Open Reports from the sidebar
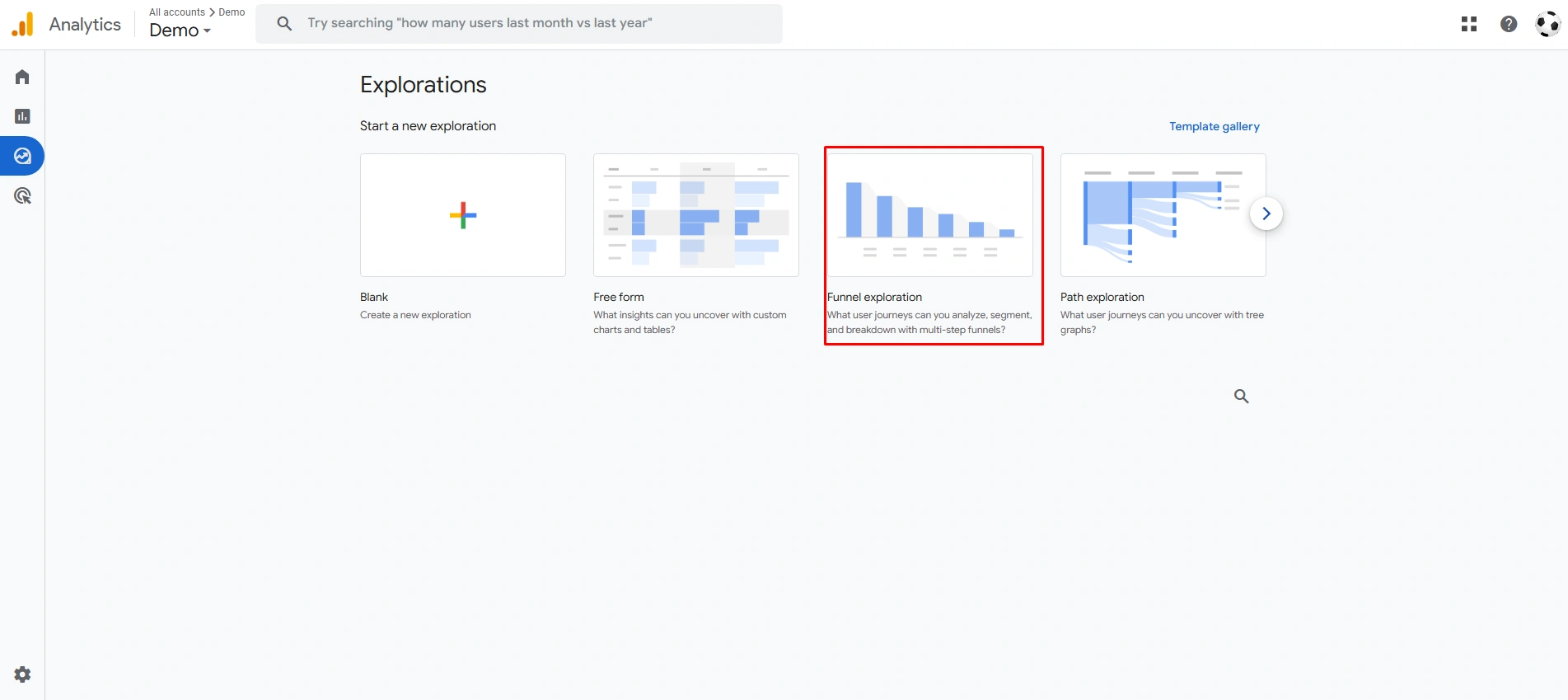 click(x=22, y=116)
